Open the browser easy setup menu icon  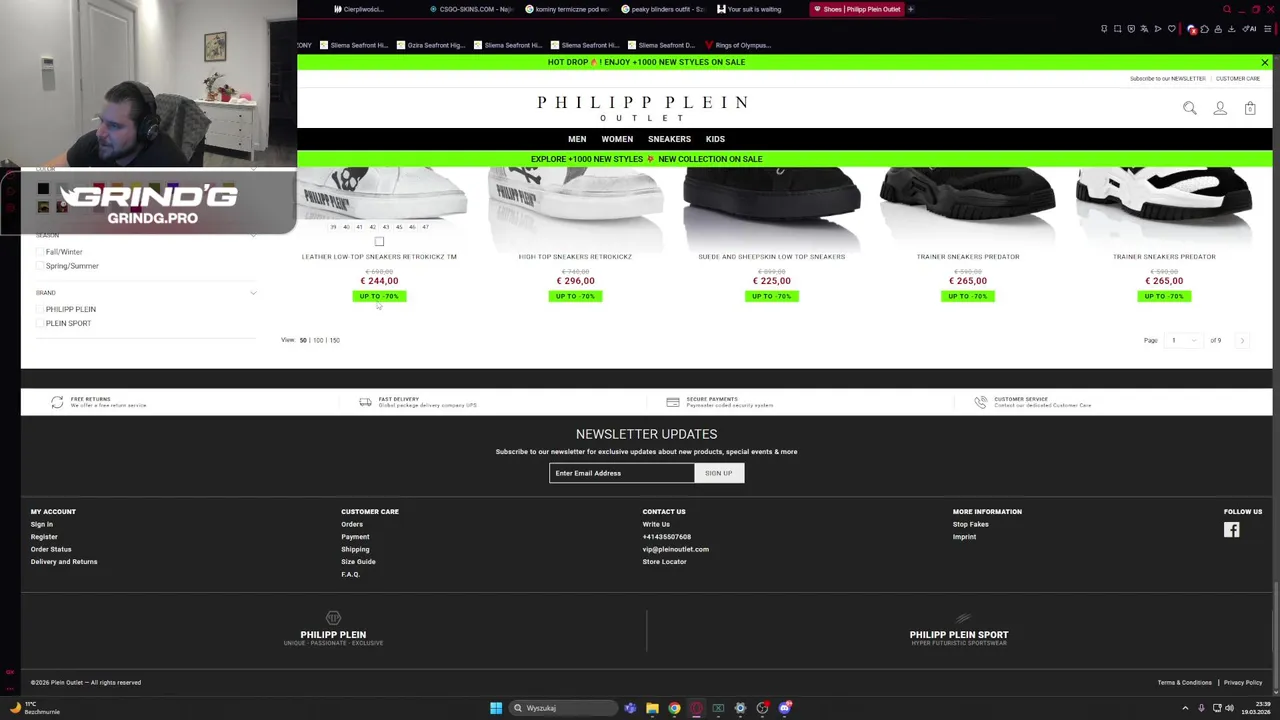[1267, 29]
